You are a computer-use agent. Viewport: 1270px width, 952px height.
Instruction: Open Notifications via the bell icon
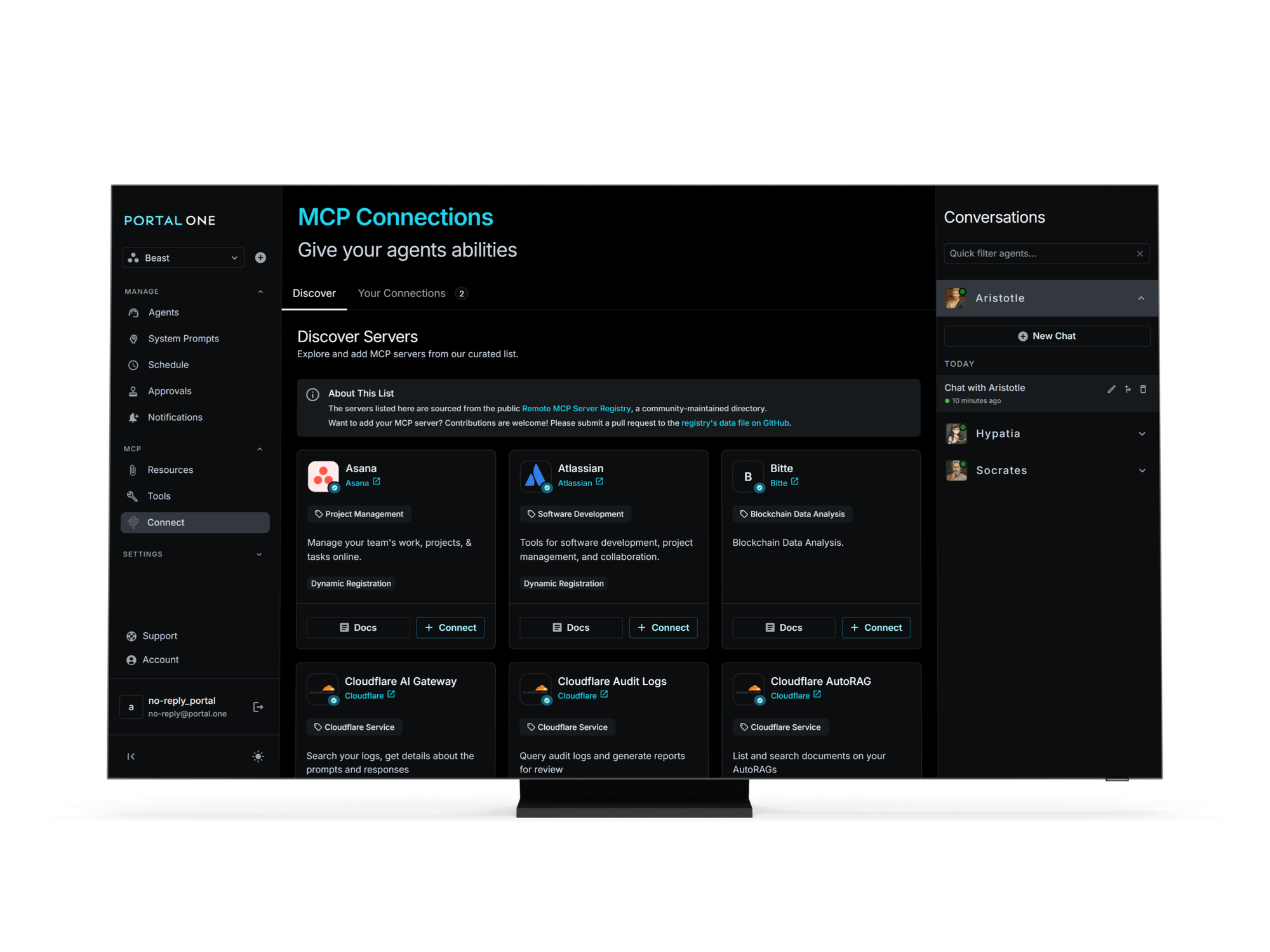[133, 417]
